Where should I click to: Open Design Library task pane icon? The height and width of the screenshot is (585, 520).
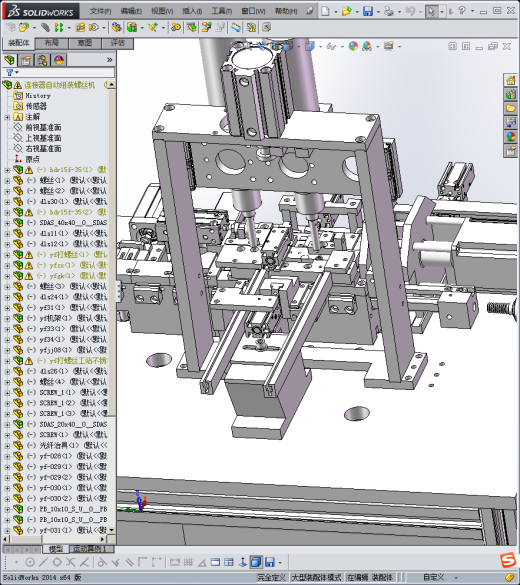coord(511,94)
